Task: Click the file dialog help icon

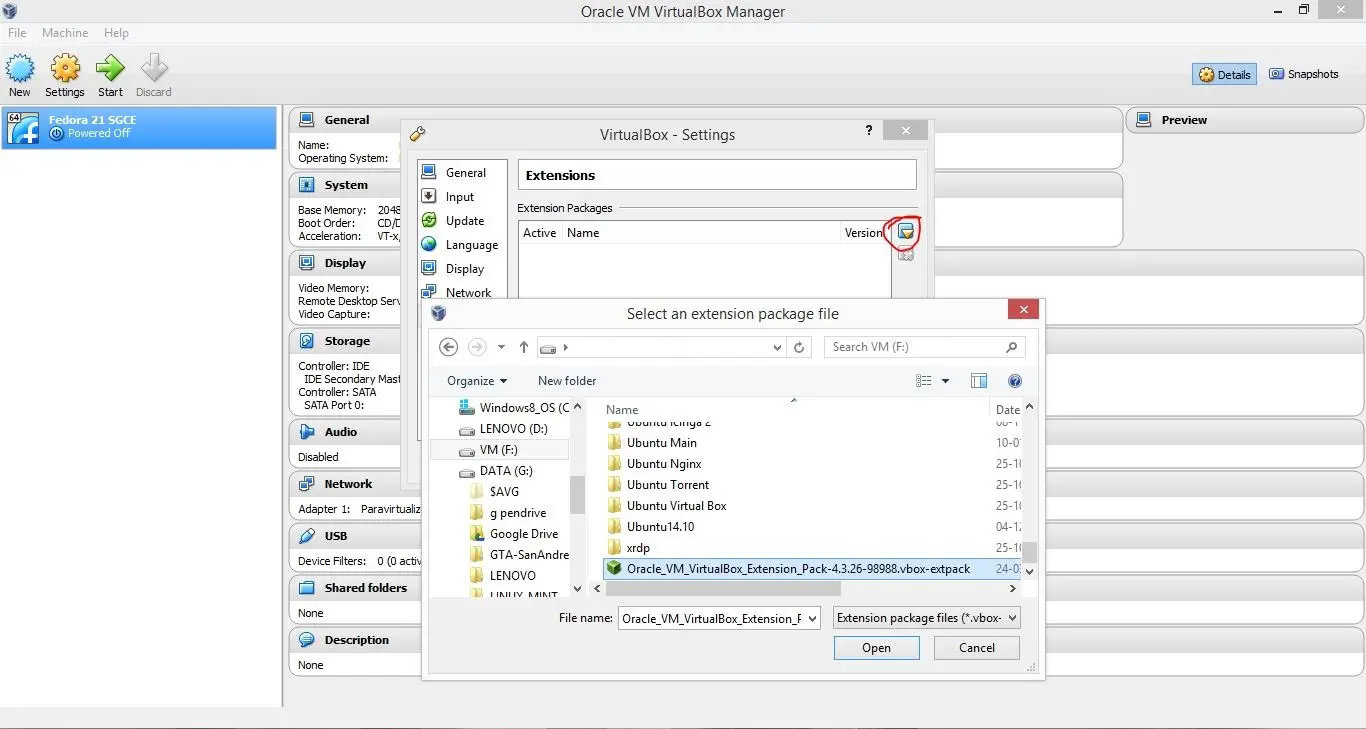Action: [1015, 381]
